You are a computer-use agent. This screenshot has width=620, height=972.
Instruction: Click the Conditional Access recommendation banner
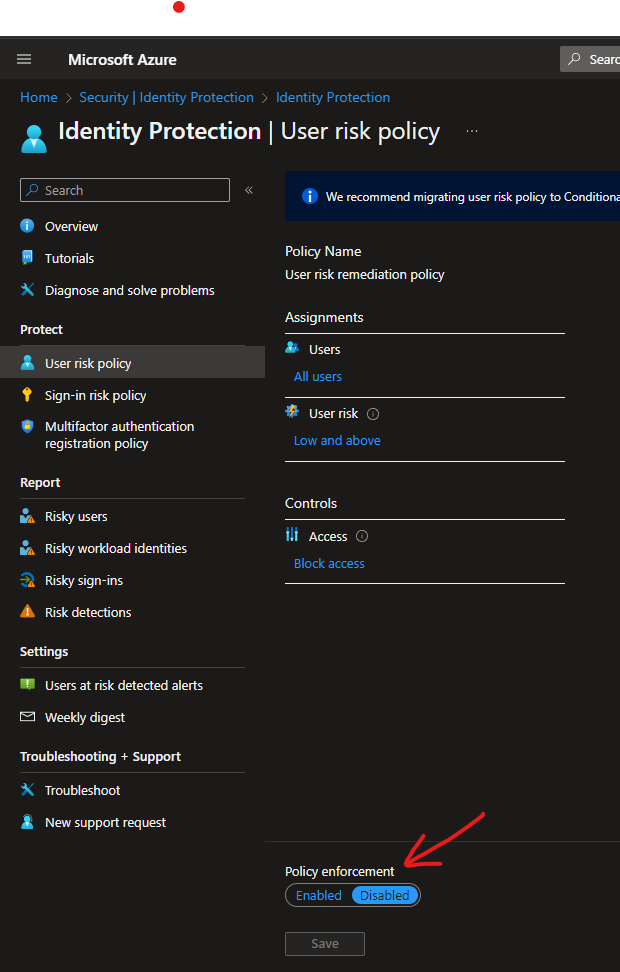(453, 197)
